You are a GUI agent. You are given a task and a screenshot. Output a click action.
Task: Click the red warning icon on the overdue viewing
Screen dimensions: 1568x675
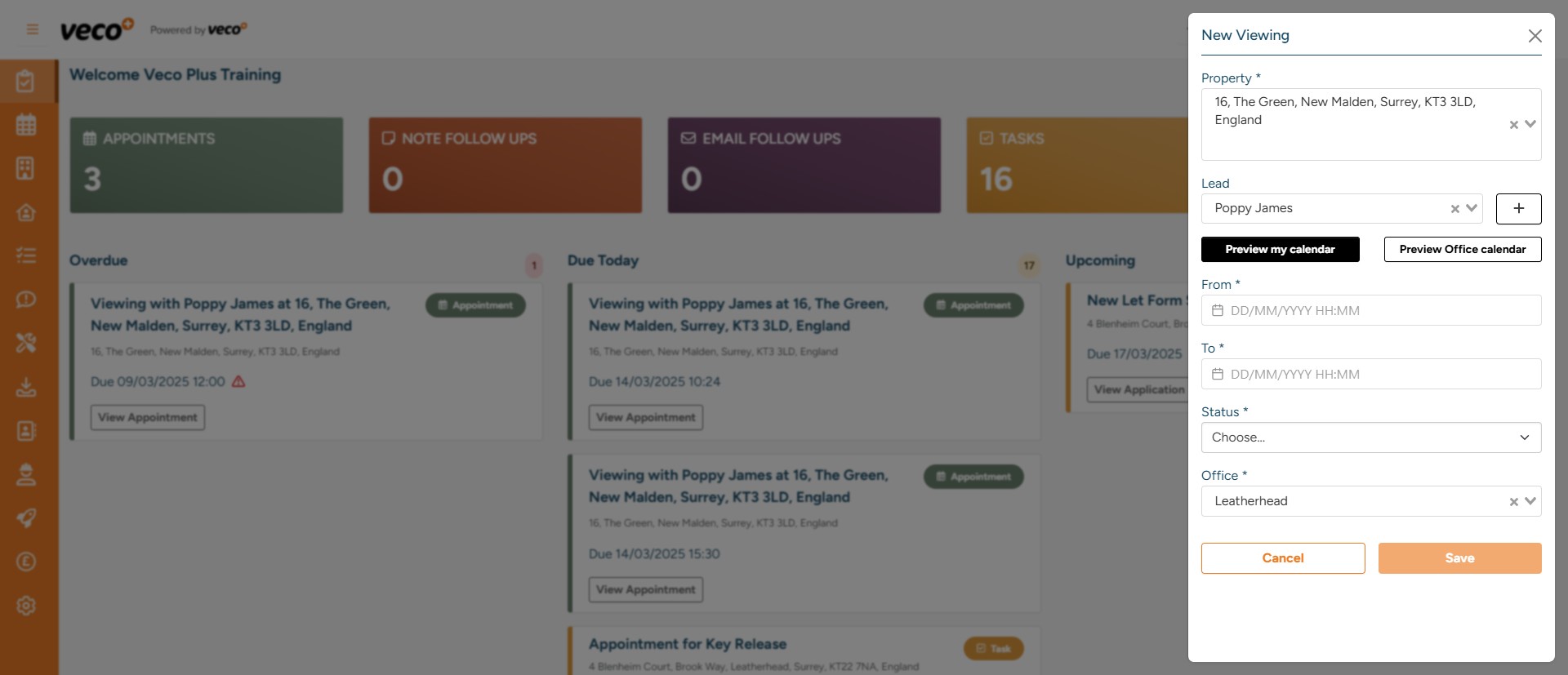tap(238, 381)
